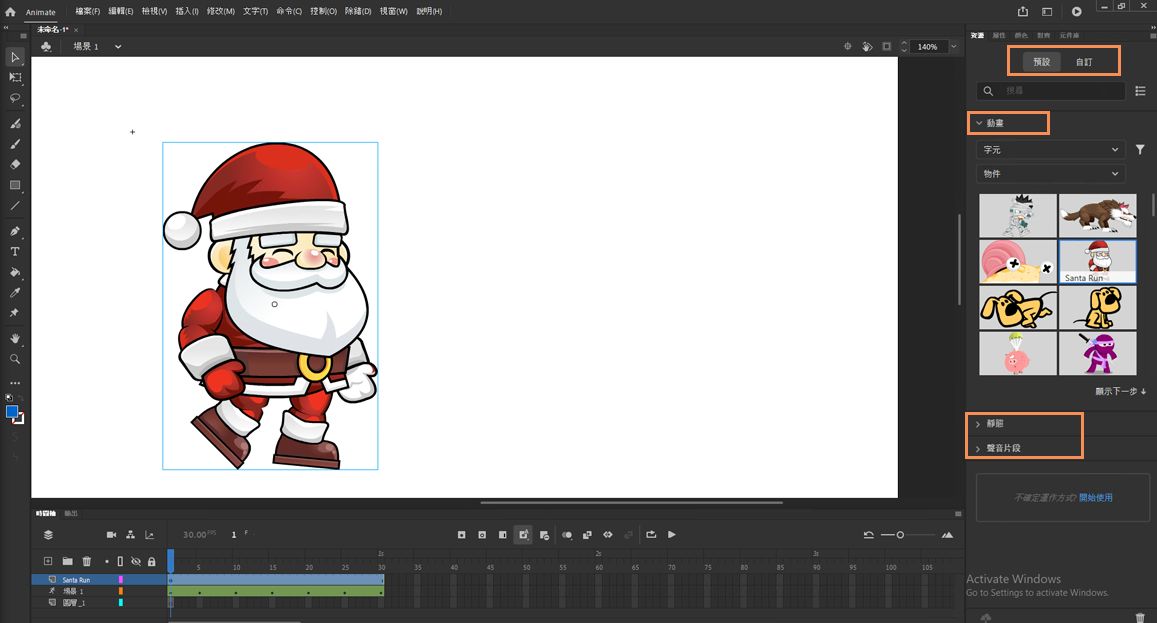Viewport: 1157px width, 623px height.
Task: Toggle loop playback in the timeline
Action: pos(651,534)
